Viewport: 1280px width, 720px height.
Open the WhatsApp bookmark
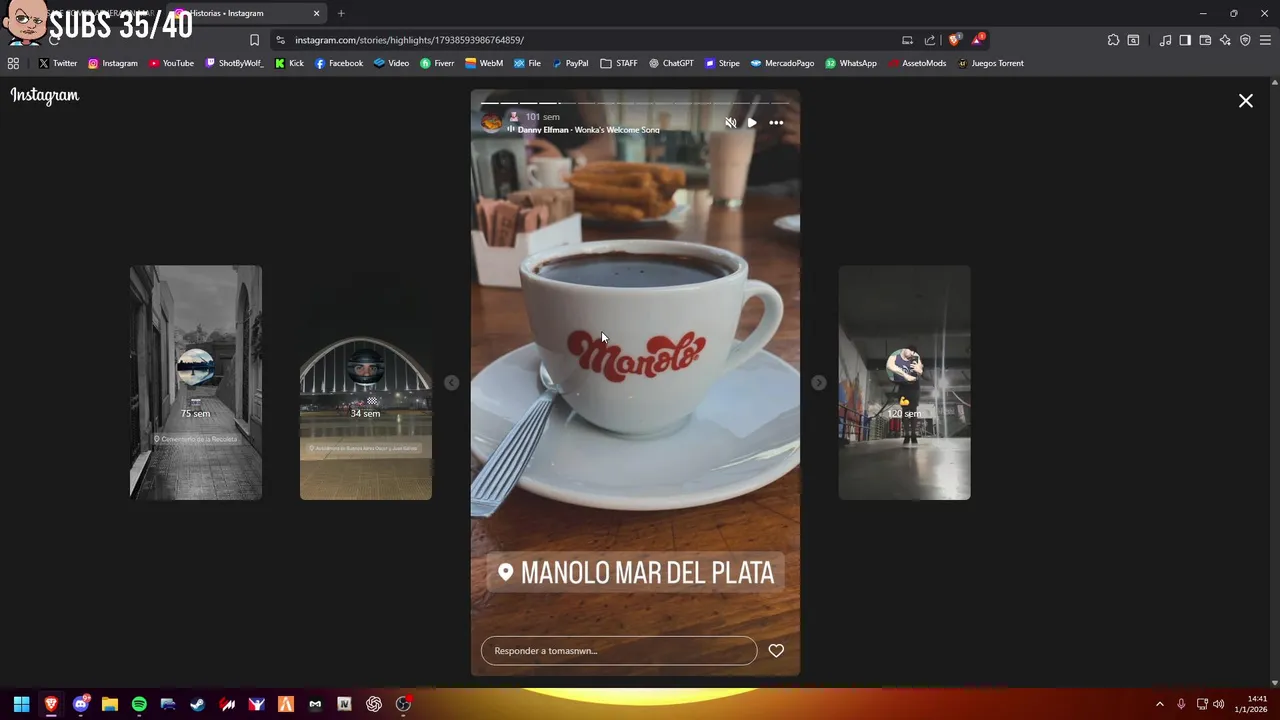click(851, 63)
